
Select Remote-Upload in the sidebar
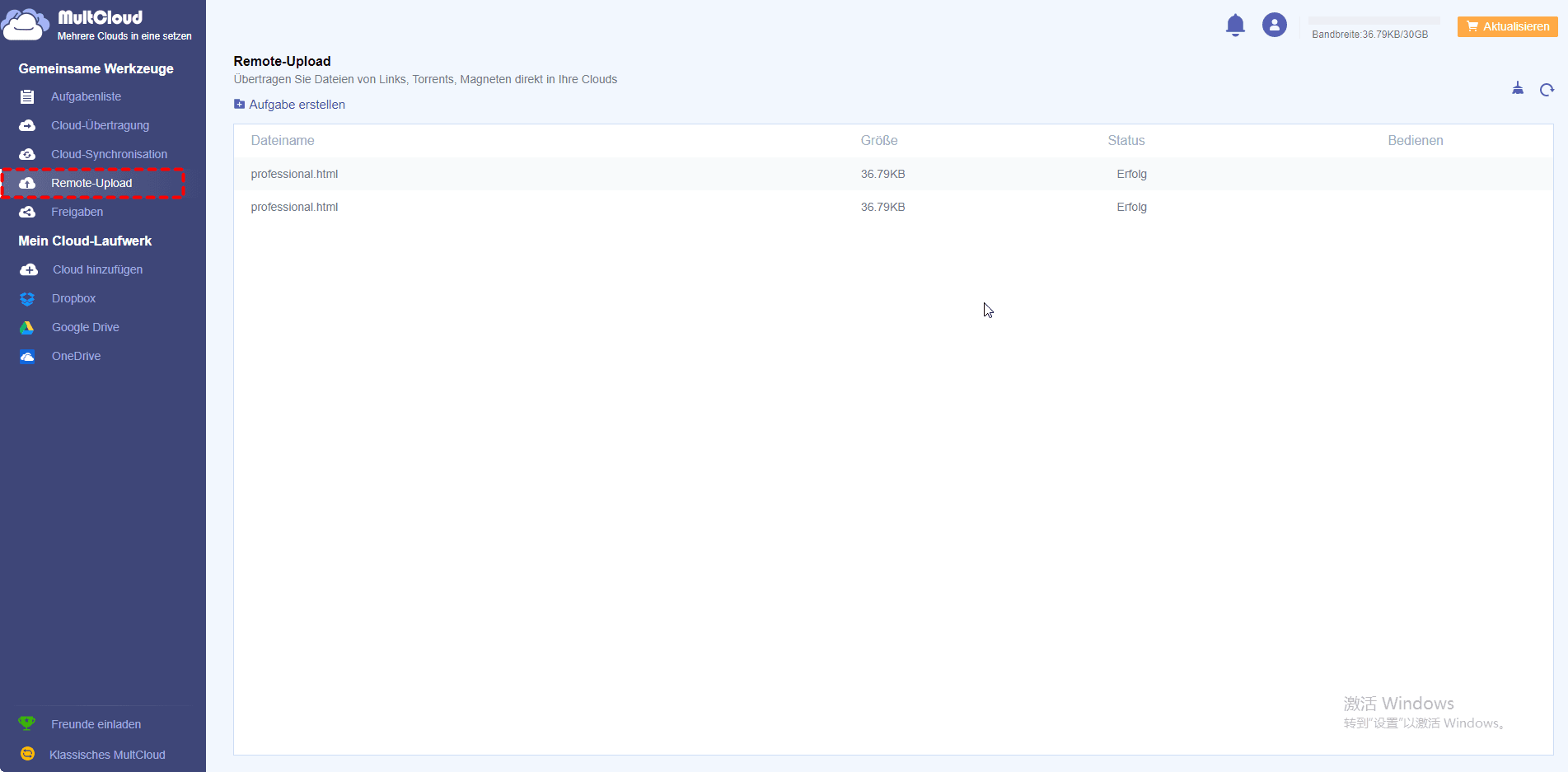click(x=91, y=183)
